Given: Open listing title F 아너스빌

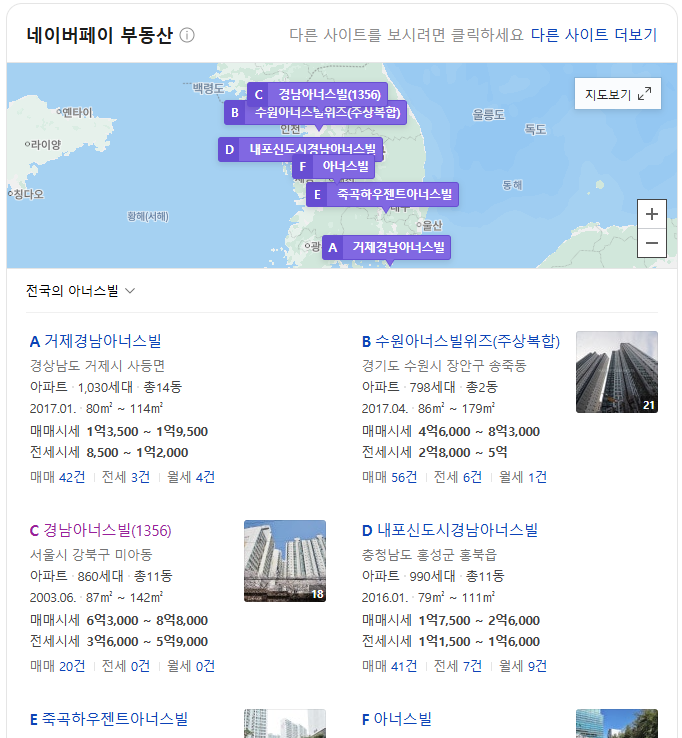Looking at the screenshot, I should click(x=397, y=719).
